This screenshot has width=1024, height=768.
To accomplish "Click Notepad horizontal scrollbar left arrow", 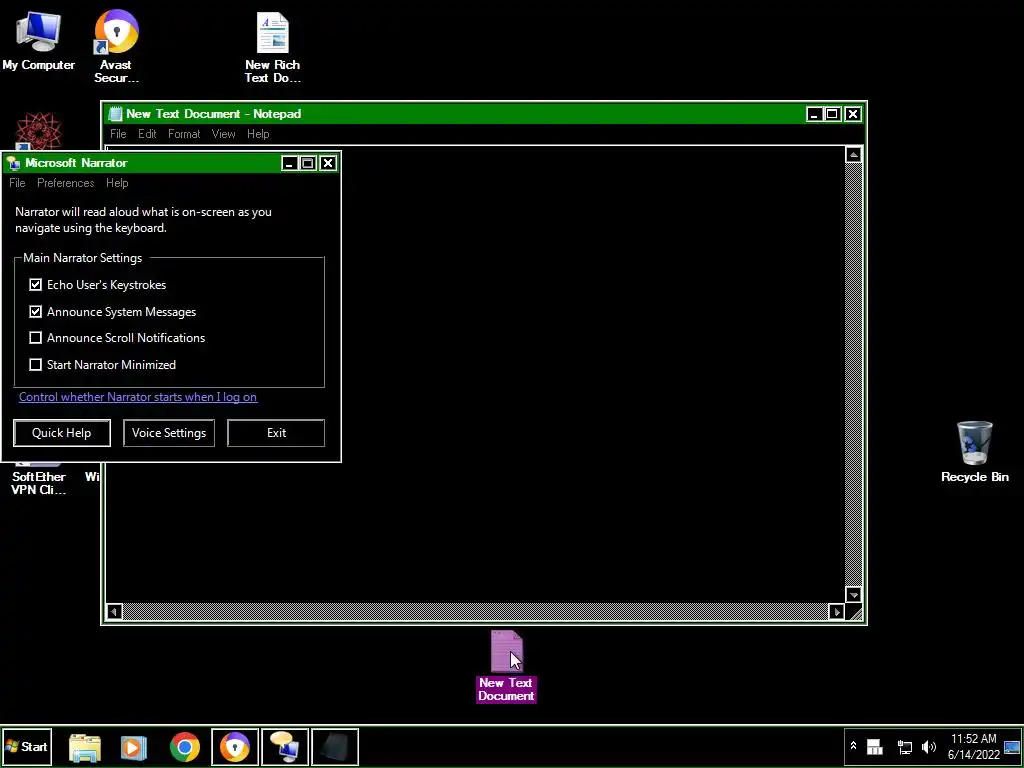I will [x=114, y=612].
